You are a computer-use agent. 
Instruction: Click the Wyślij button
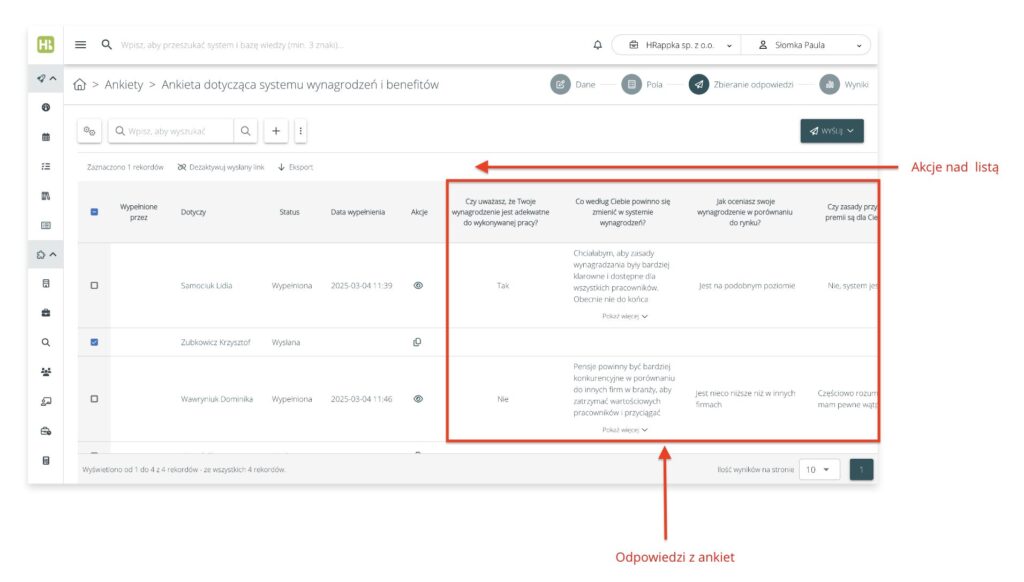coord(831,131)
